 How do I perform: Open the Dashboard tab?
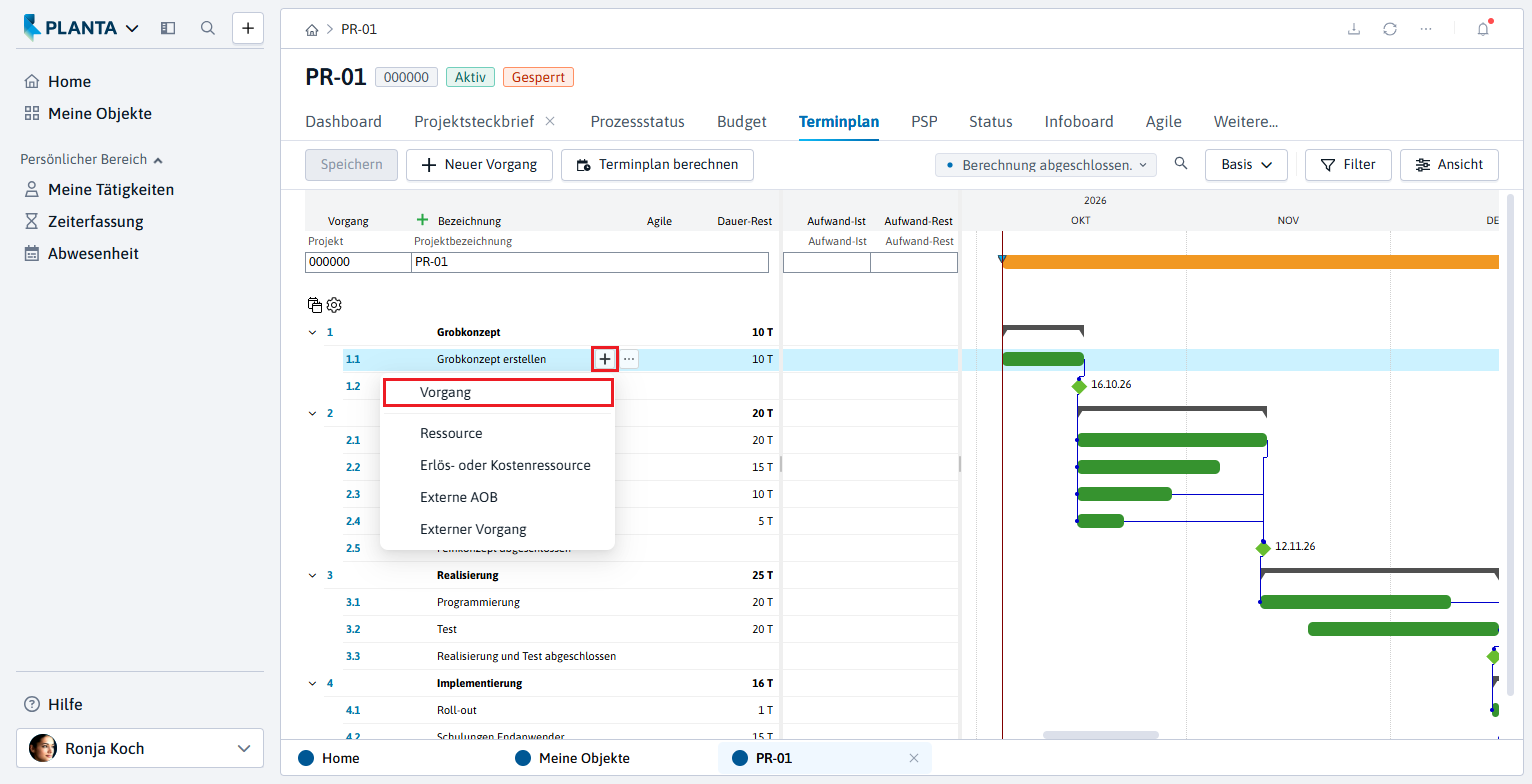coord(343,122)
